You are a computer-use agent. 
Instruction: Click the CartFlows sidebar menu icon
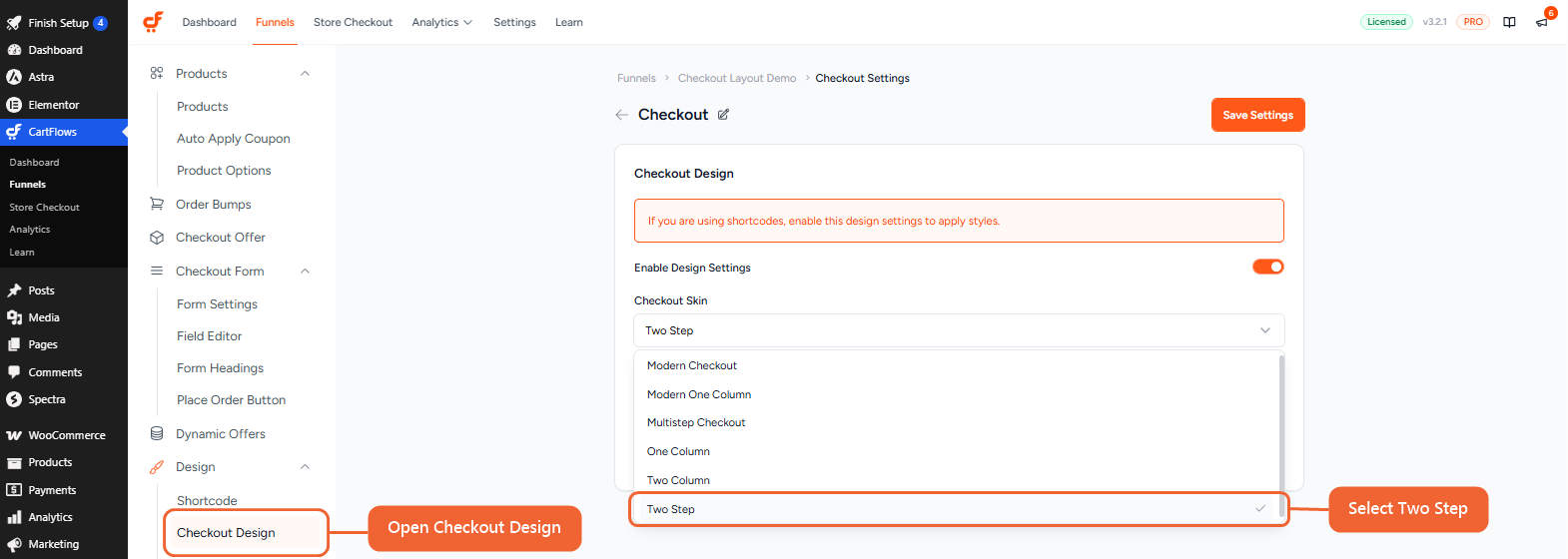(x=14, y=132)
